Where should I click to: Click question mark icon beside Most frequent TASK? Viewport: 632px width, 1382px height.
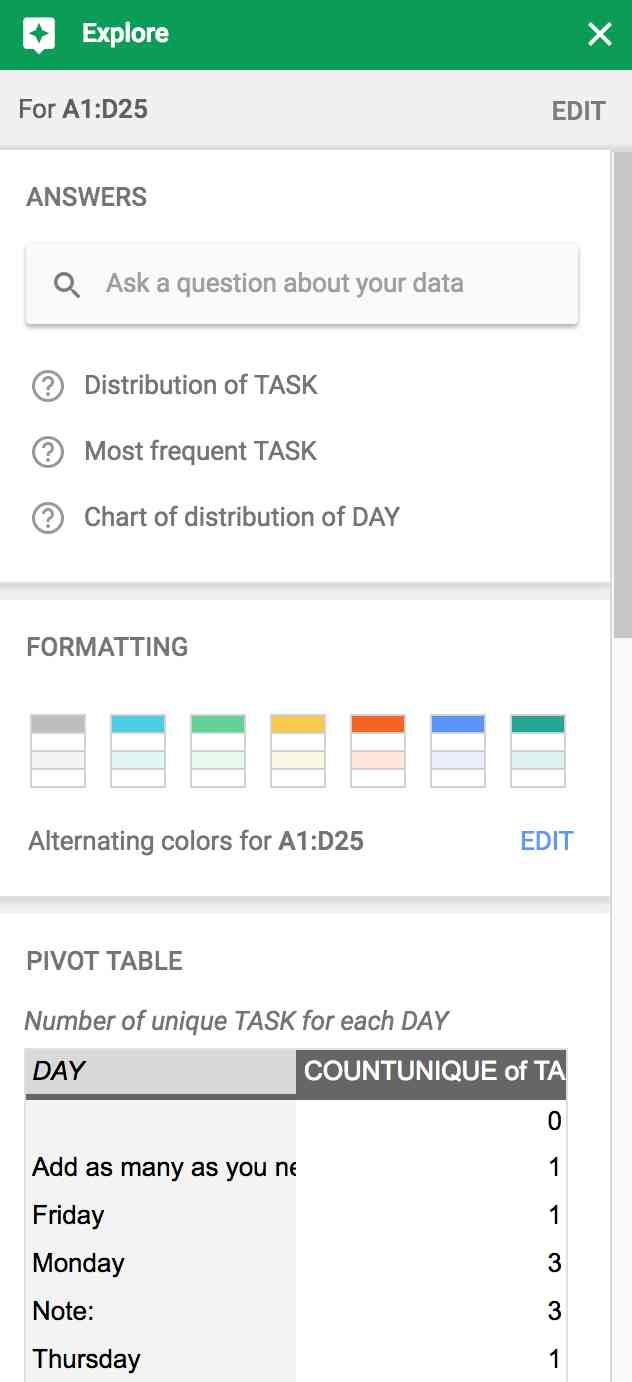(49, 451)
